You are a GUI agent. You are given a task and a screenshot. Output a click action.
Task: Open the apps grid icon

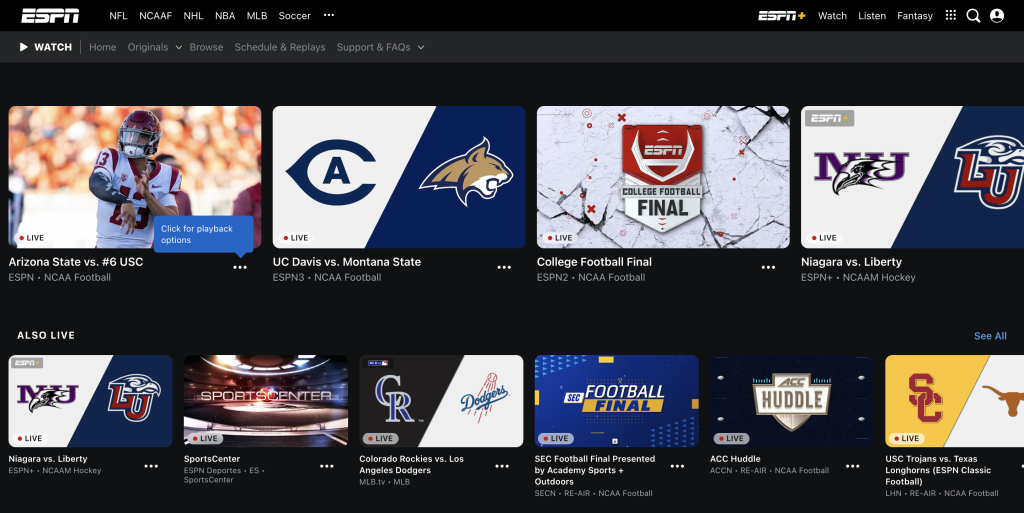(x=951, y=15)
